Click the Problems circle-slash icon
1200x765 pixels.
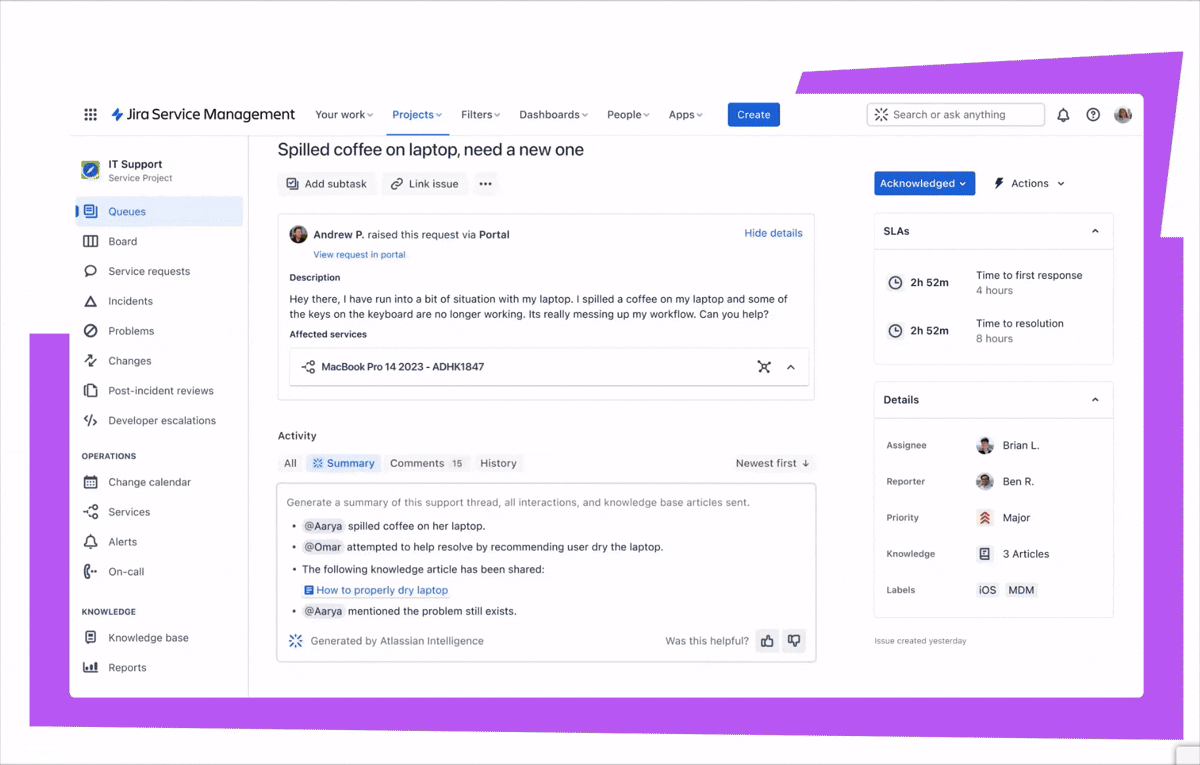tap(90, 331)
